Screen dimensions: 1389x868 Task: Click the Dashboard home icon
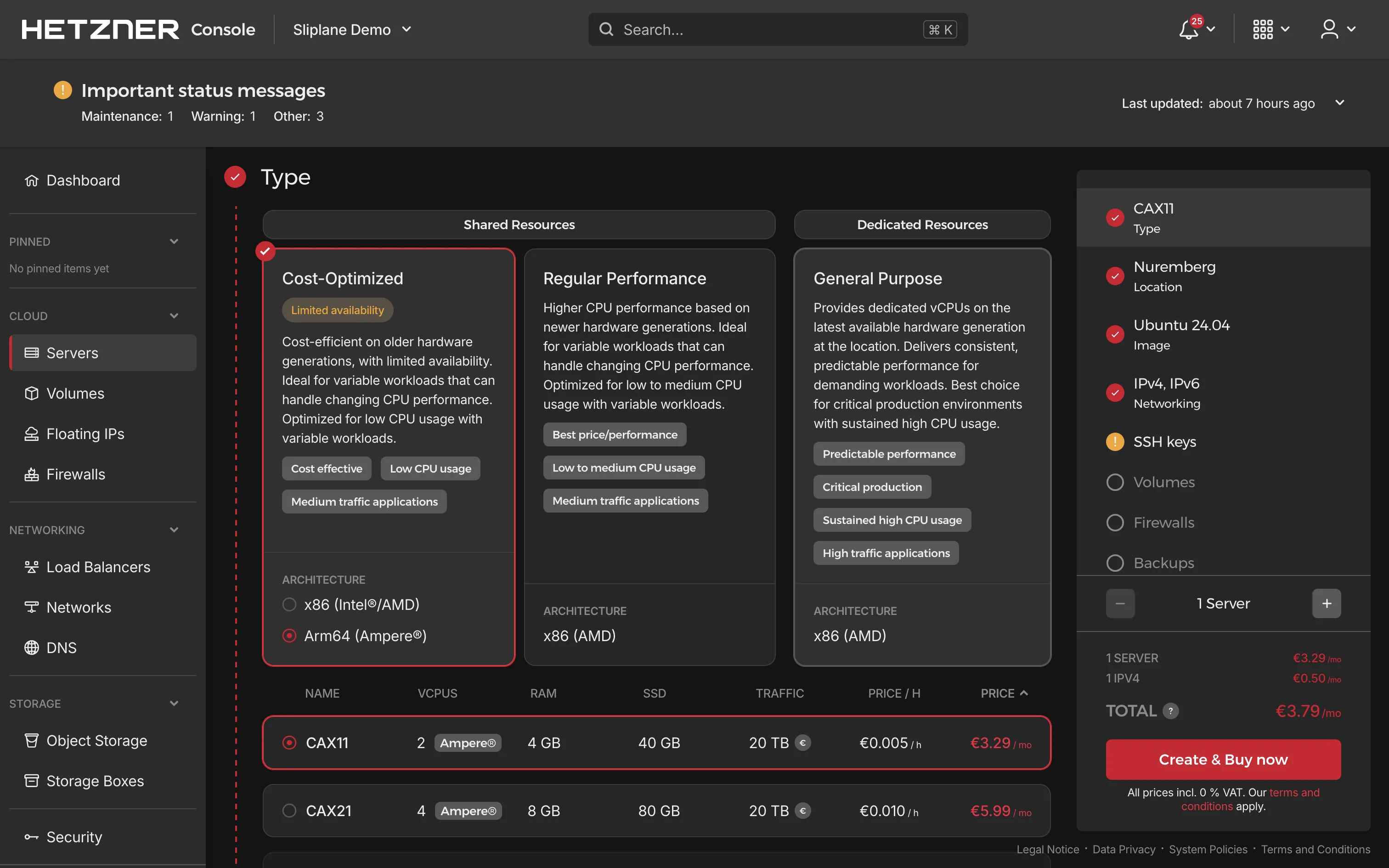[32, 181]
